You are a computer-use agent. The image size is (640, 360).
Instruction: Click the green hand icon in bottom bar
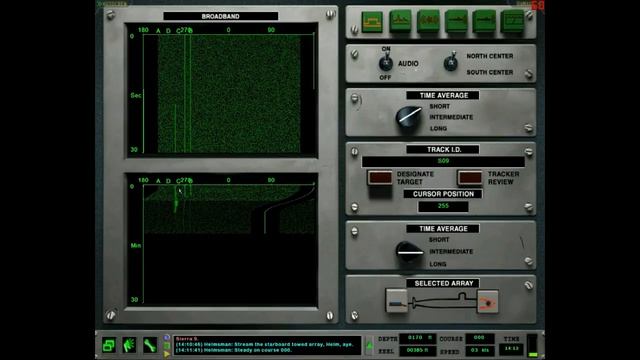(129, 345)
